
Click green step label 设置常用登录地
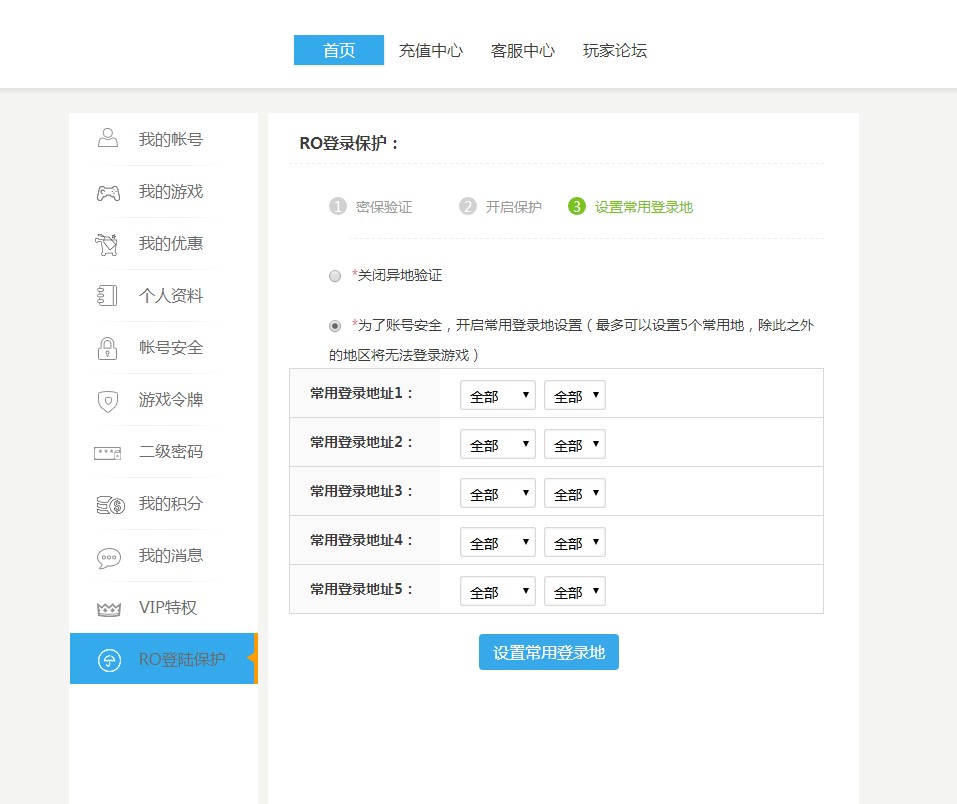(x=644, y=207)
